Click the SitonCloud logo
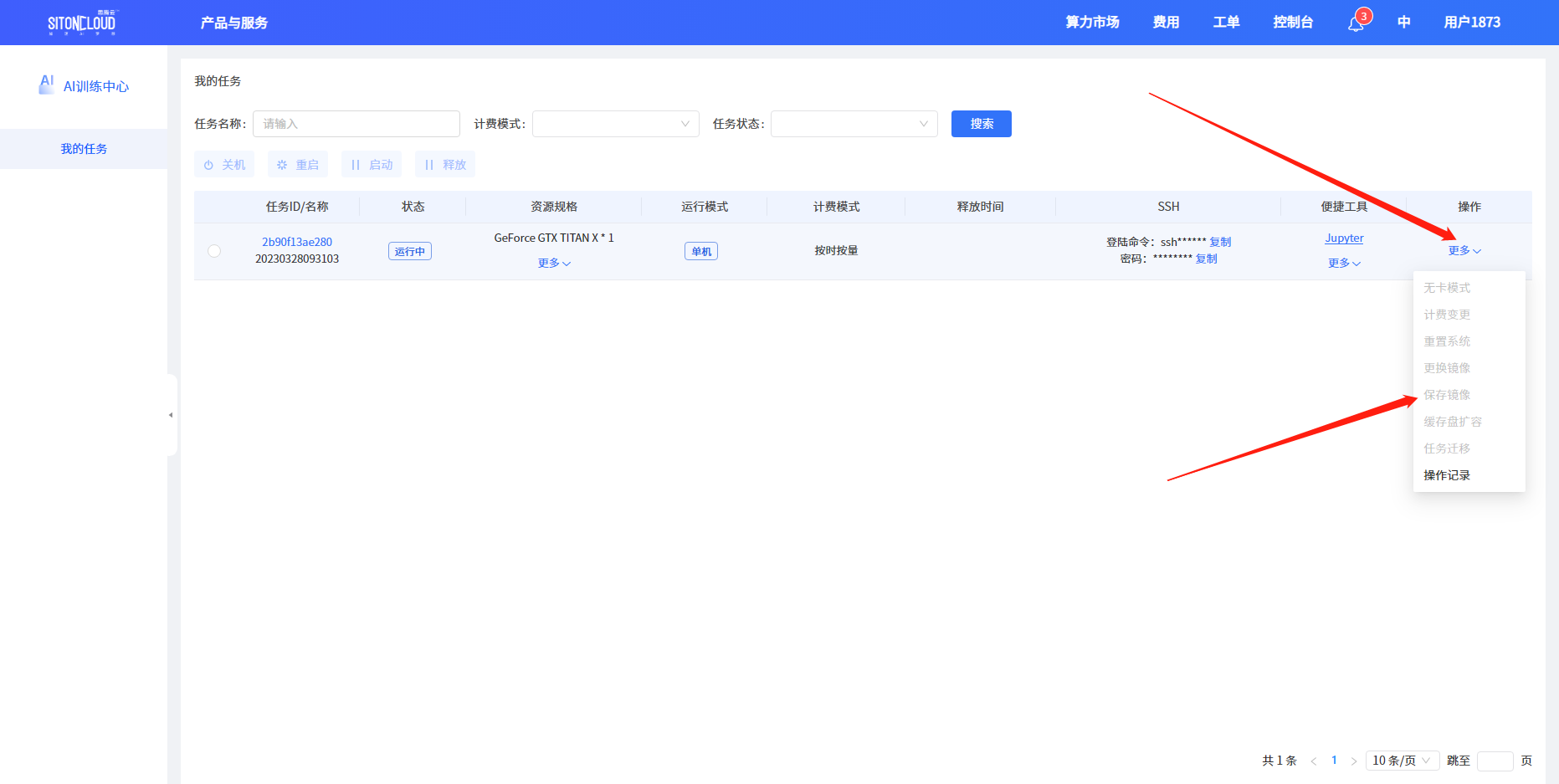The height and width of the screenshot is (784, 1559). 81,23
